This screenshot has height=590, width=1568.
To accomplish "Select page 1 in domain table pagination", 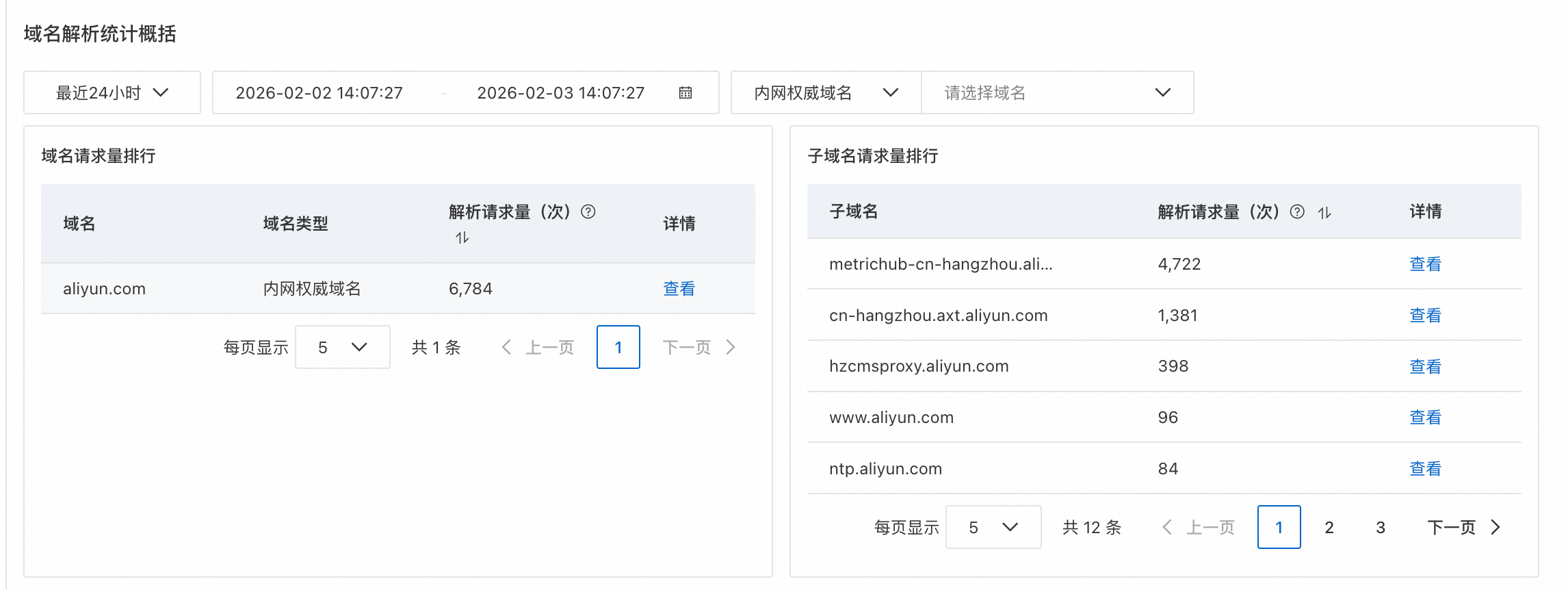I will tap(618, 347).
